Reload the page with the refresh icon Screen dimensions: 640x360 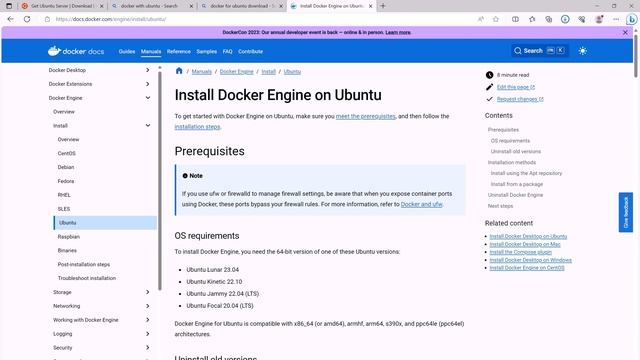click(27, 19)
